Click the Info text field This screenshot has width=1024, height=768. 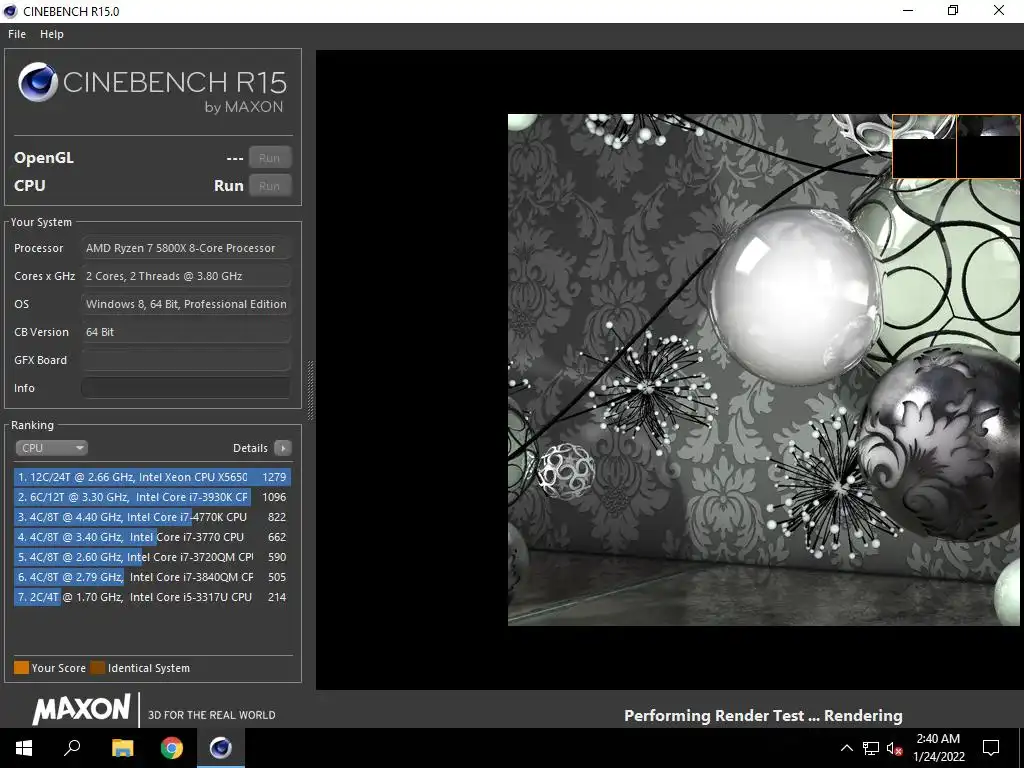coord(186,388)
